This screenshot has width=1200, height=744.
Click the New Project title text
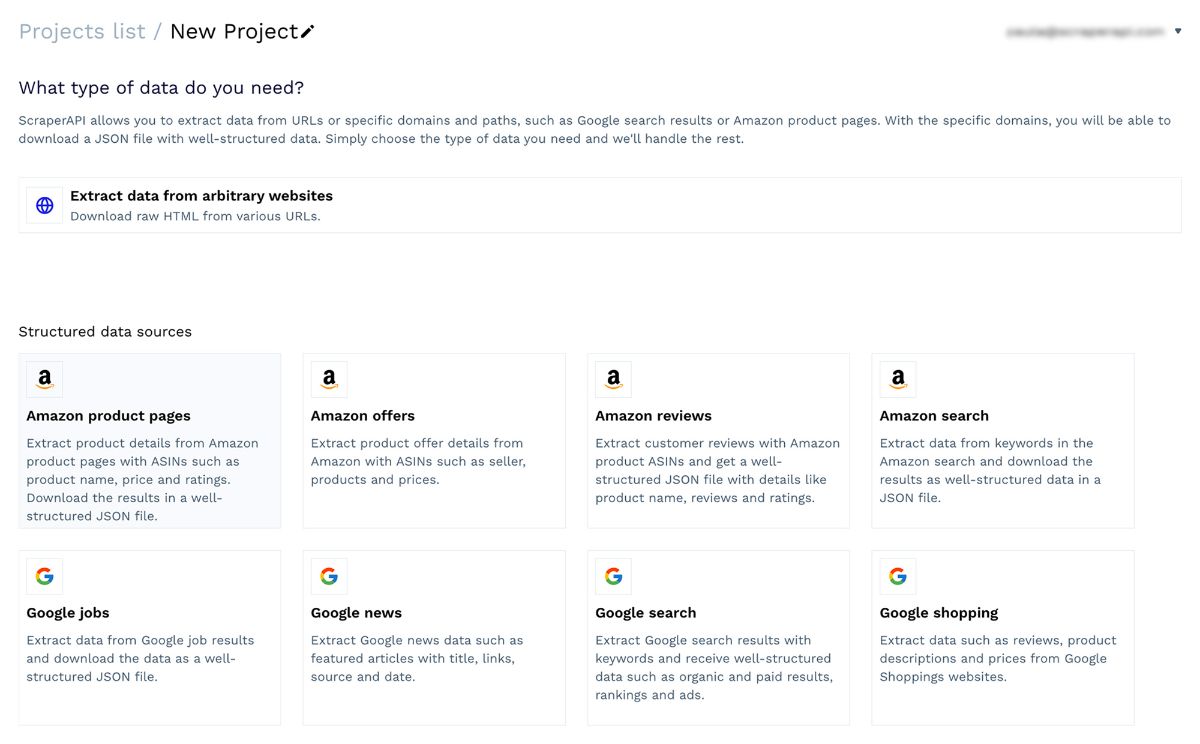pyautogui.click(x=234, y=31)
